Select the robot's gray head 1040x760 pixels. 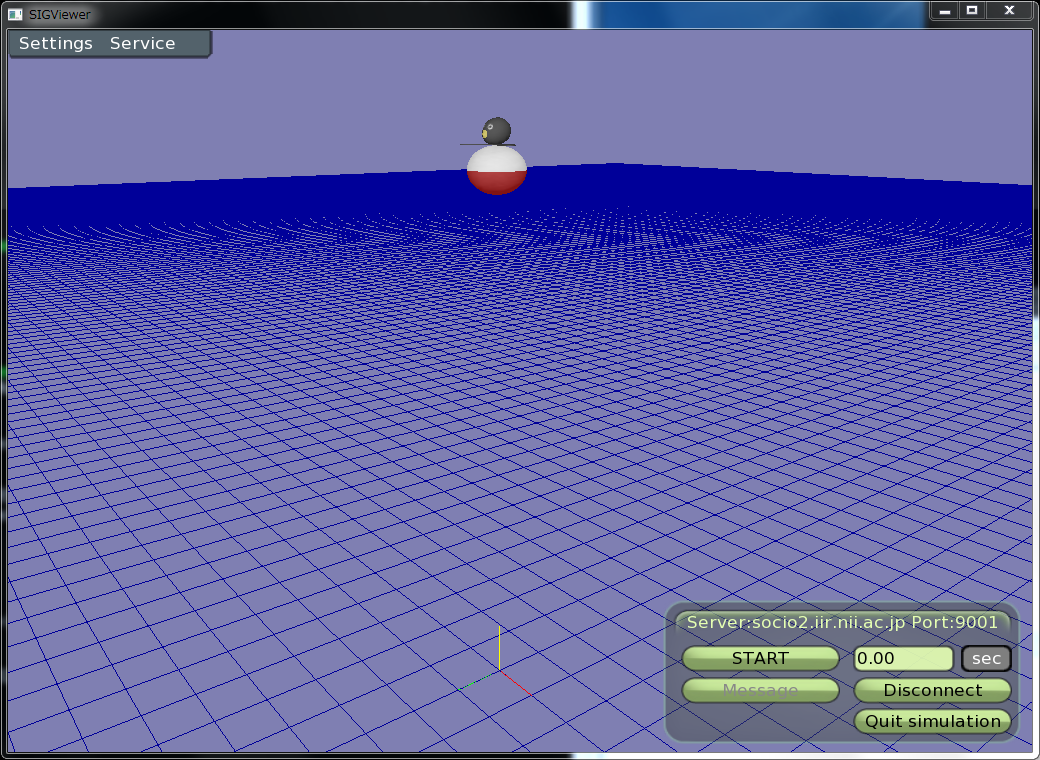point(497,130)
